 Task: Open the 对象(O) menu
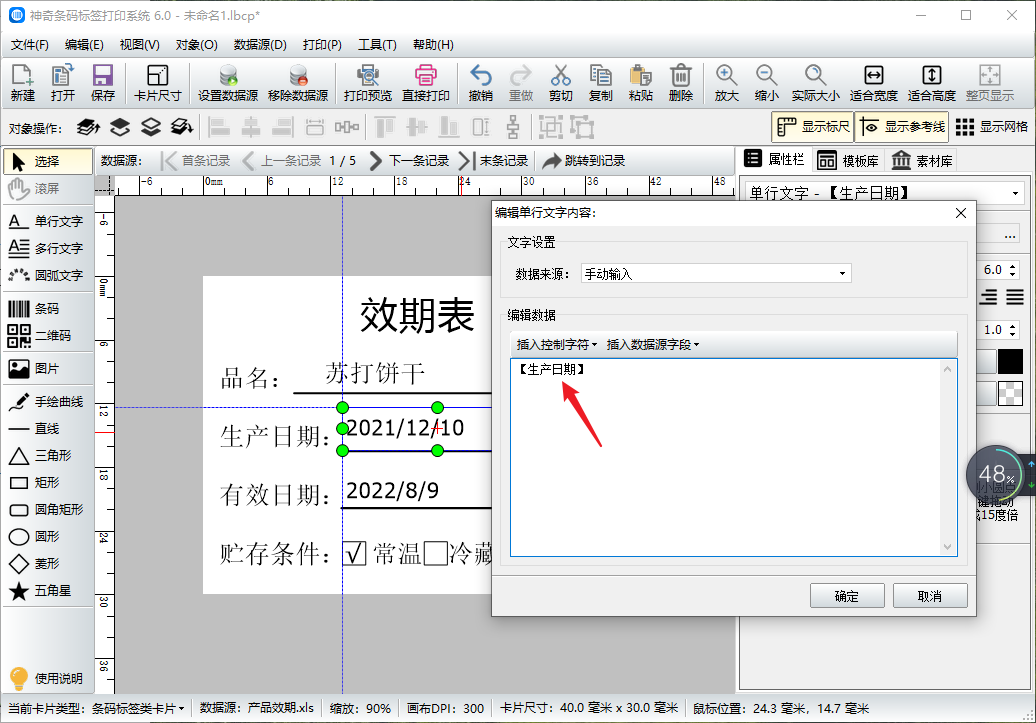pos(197,45)
